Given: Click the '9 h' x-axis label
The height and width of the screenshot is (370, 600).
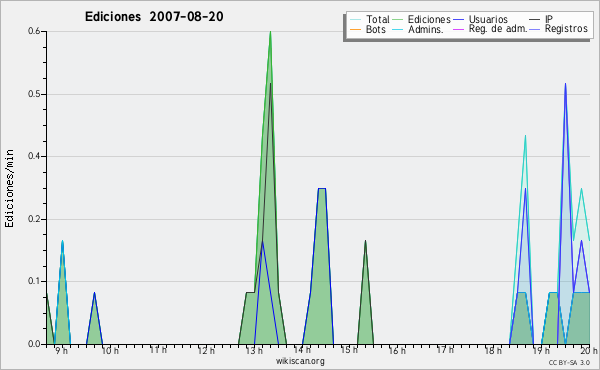Looking at the screenshot, I should tap(61, 350).
